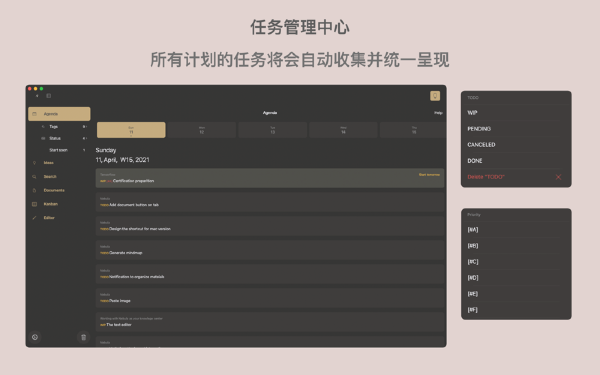Expand the Tags filter arrow
This screenshot has width=600, height=375.
pos(85,127)
